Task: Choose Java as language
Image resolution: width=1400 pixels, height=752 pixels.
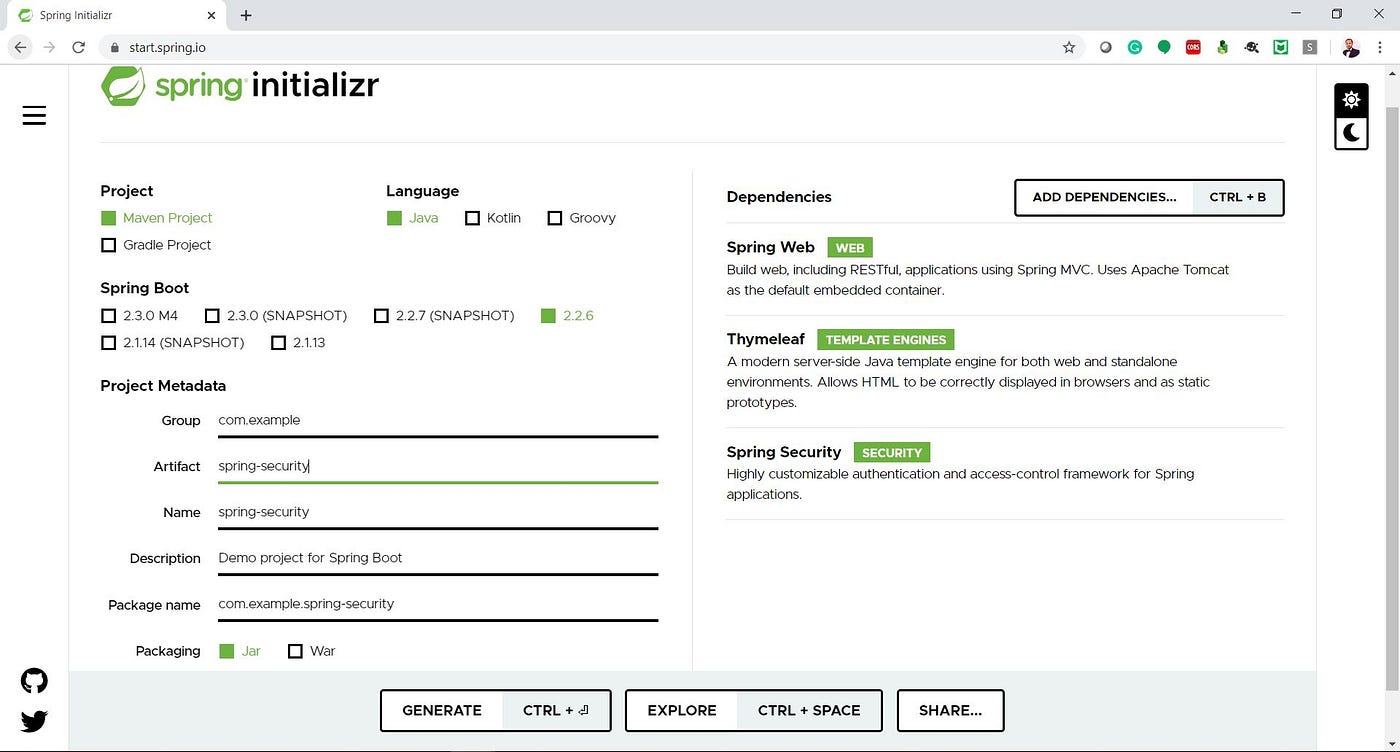Action: (413, 218)
